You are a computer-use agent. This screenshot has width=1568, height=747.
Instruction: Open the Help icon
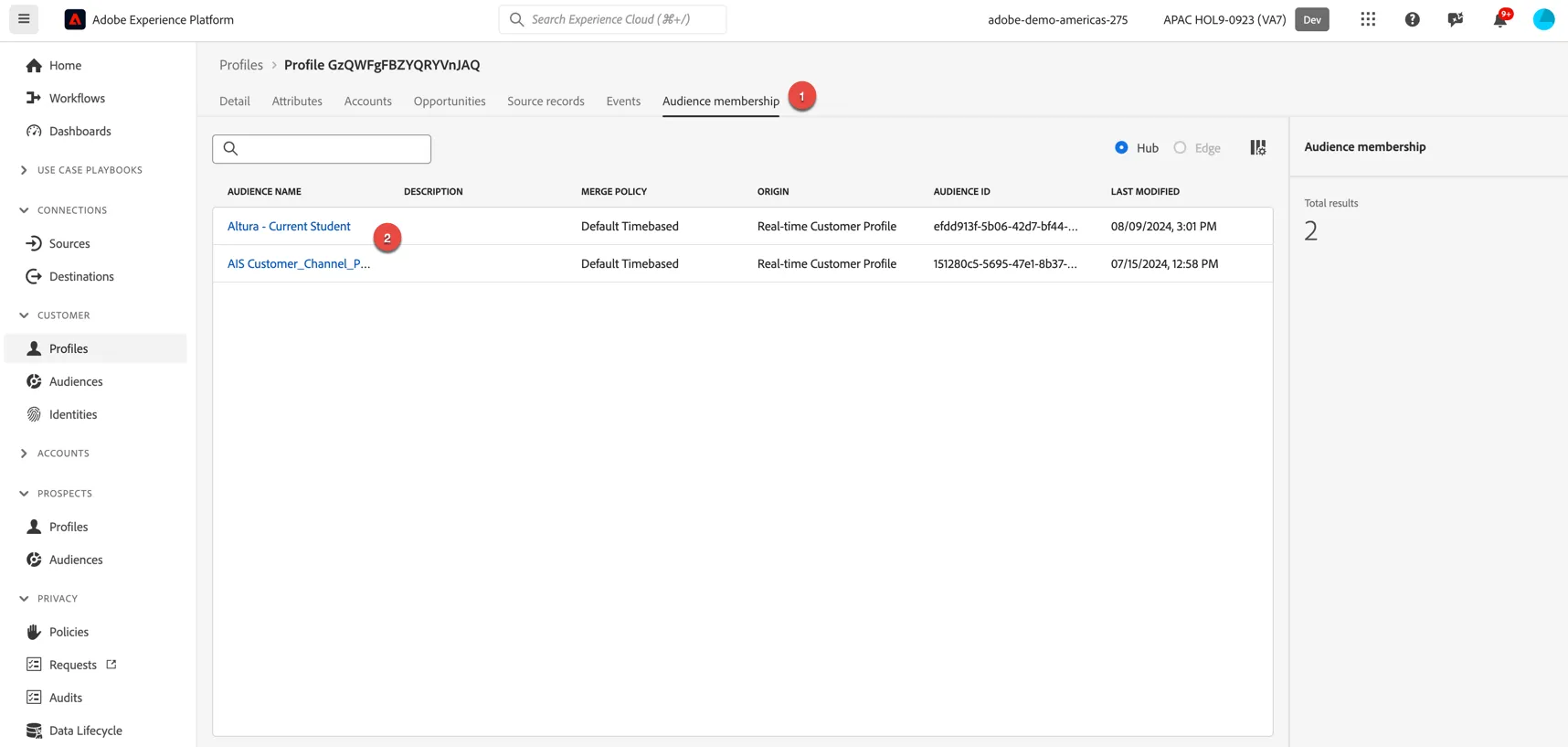click(1412, 19)
